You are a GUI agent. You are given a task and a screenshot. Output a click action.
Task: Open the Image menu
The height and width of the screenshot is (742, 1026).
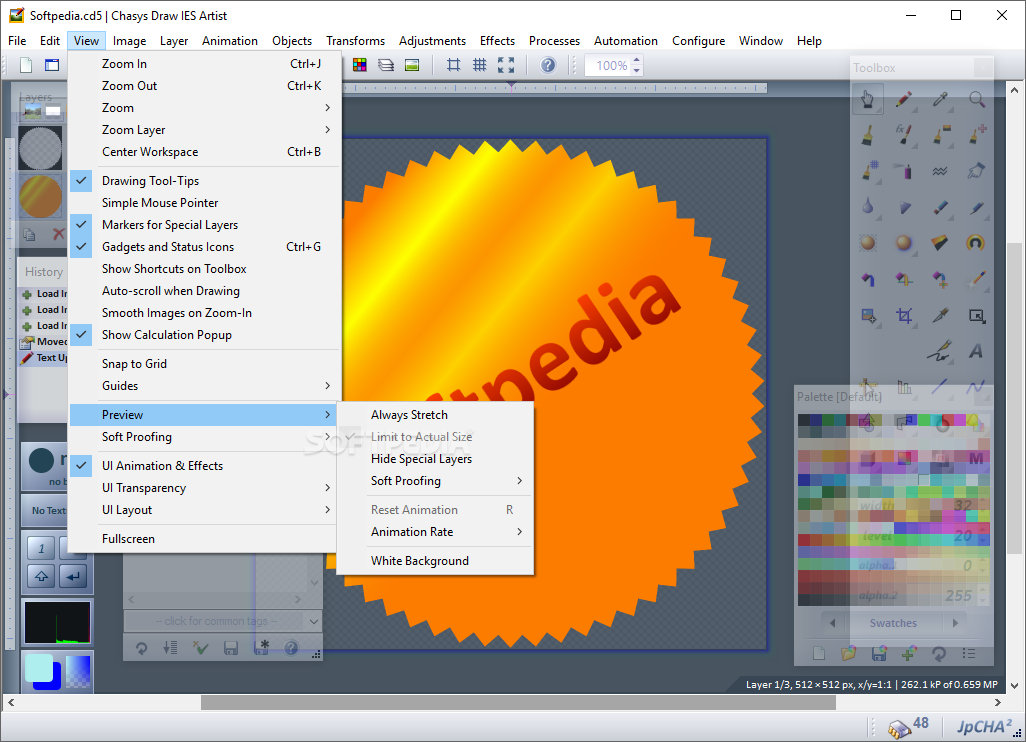[x=130, y=41]
